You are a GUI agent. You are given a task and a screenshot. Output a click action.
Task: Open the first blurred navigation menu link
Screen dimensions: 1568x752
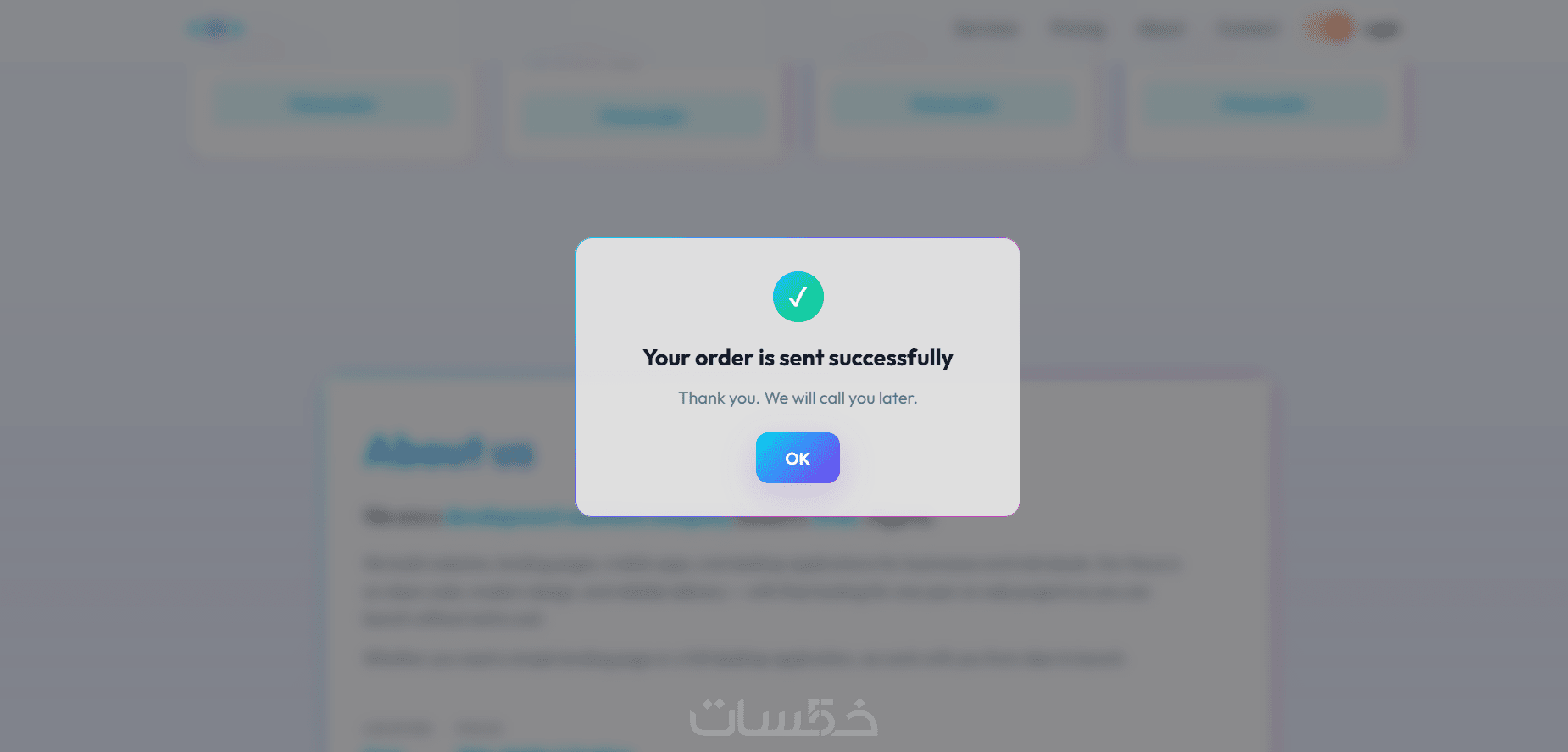pyautogui.click(x=986, y=30)
